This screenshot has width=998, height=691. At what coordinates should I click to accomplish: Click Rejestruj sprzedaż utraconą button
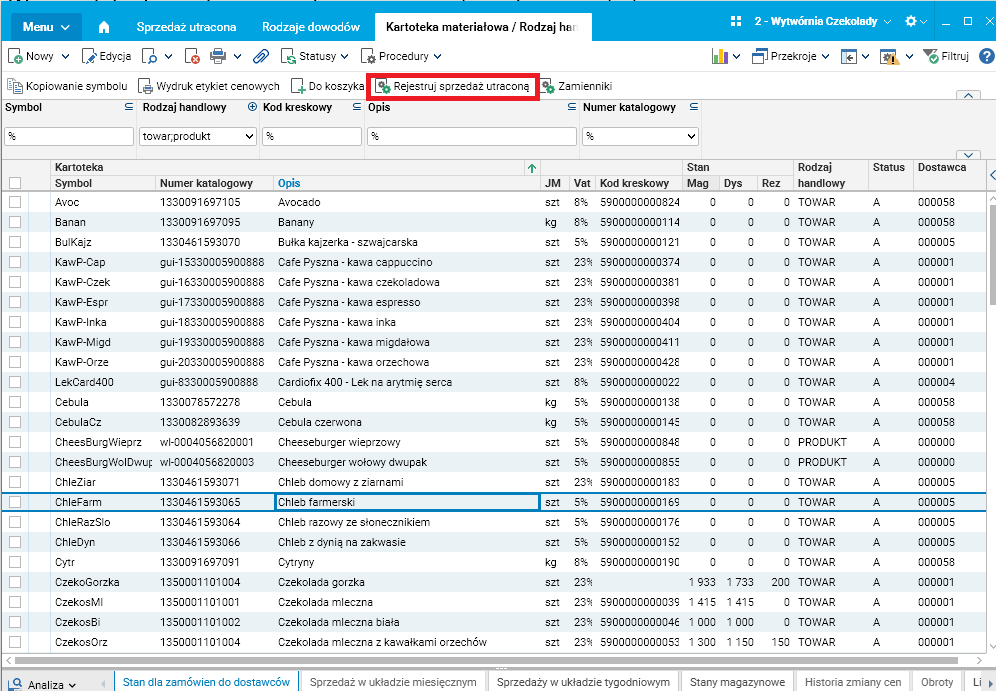(x=453, y=87)
